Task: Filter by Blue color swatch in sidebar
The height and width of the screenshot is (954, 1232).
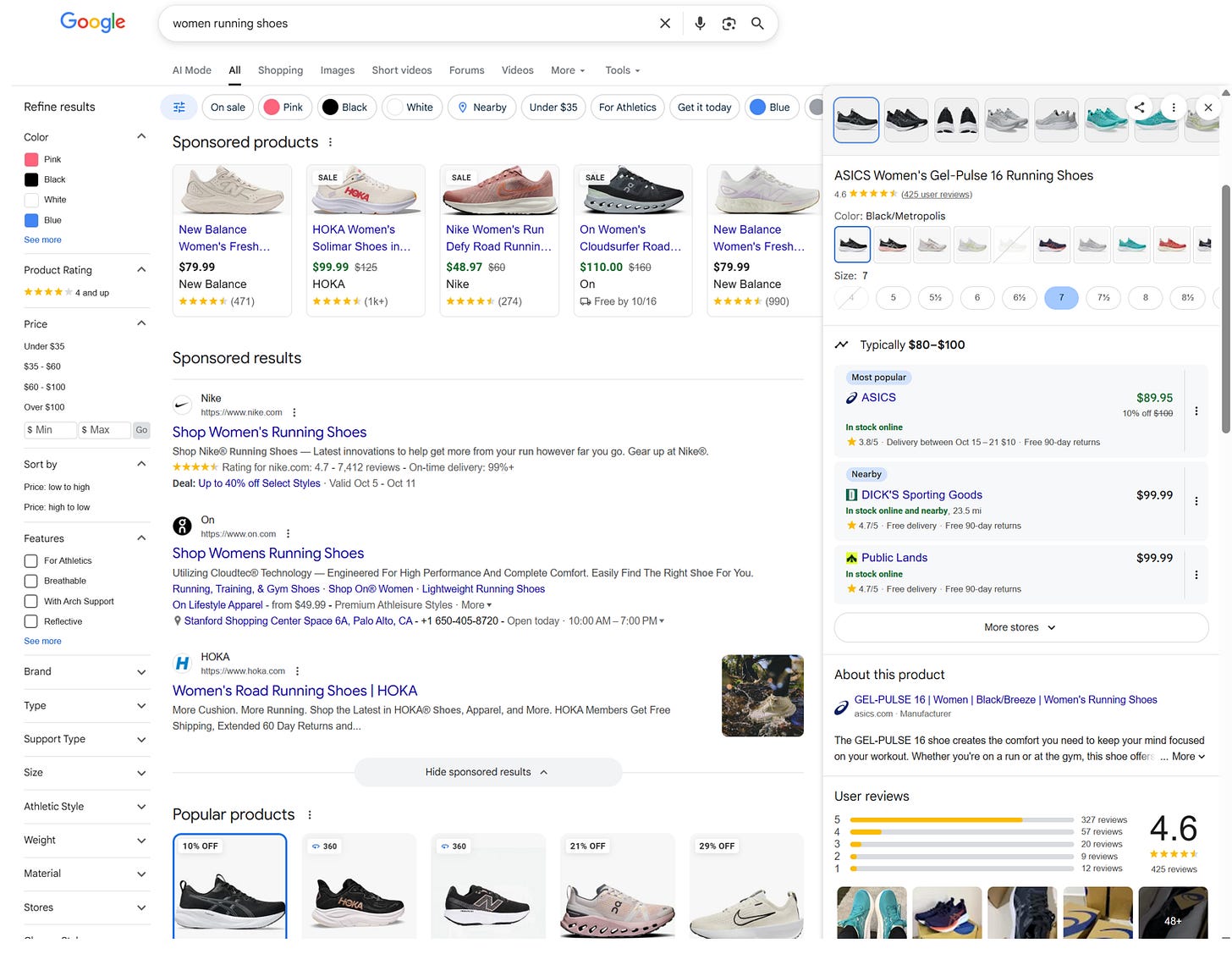Action: (31, 220)
